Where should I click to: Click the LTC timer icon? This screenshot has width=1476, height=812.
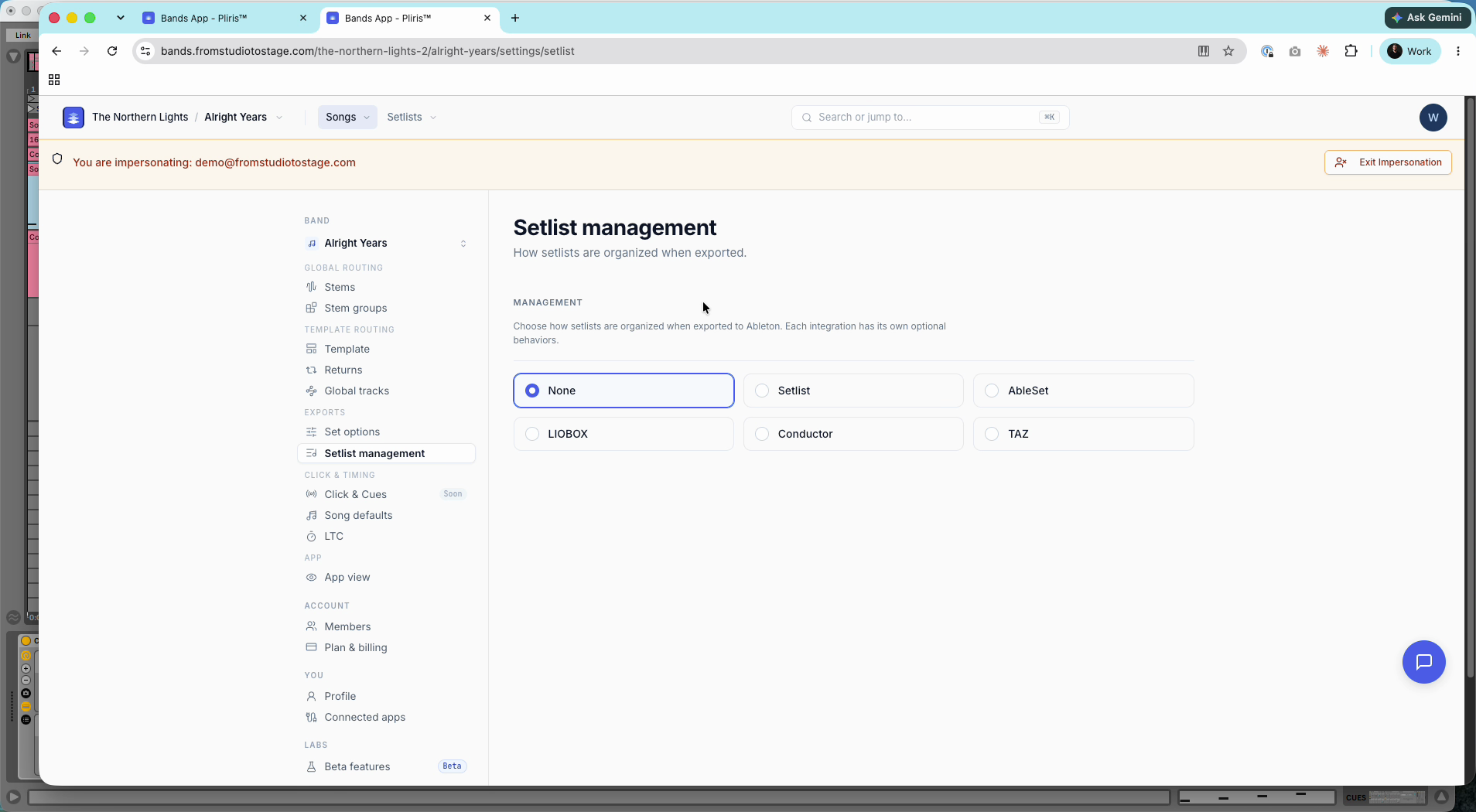311,536
